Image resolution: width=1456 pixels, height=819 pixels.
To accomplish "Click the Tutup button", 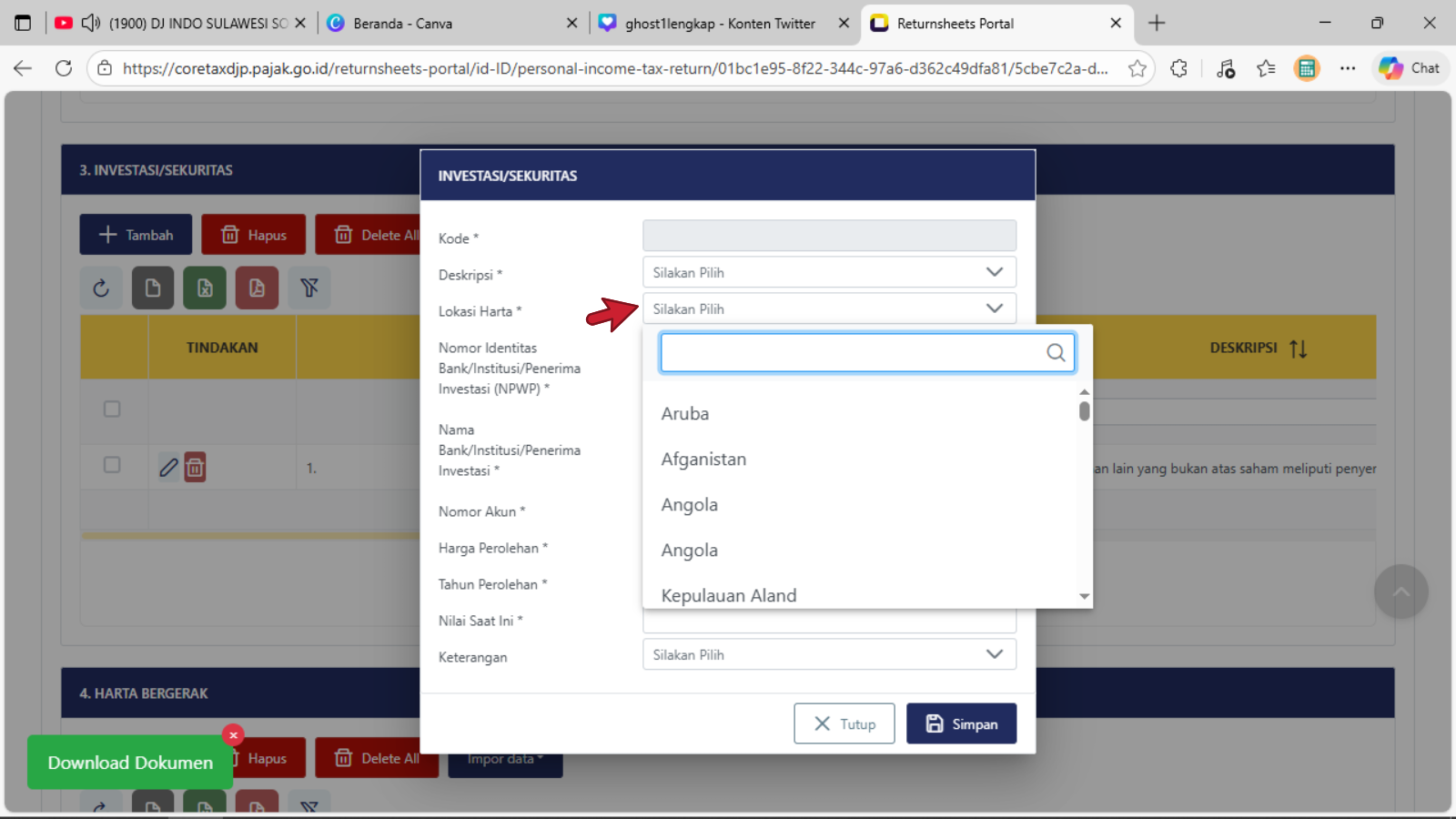I will (844, 724).
